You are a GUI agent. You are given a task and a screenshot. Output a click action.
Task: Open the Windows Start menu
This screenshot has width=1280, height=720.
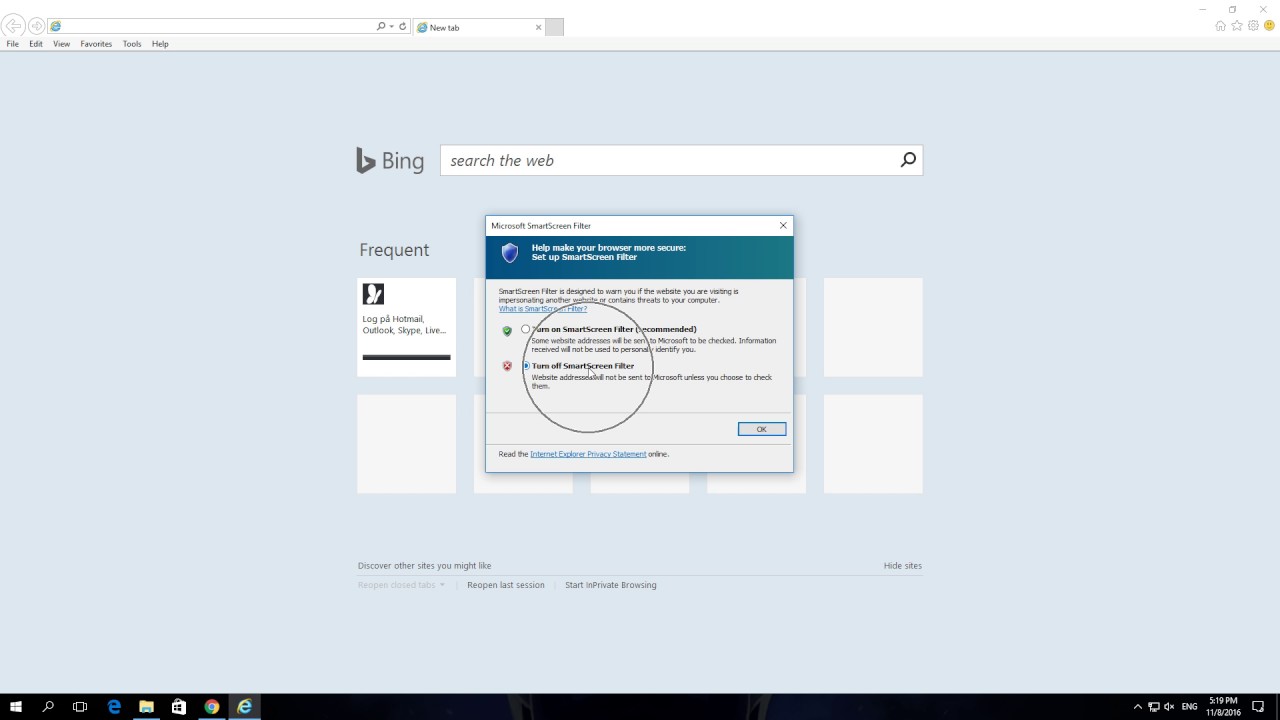[x=16, y=707]
